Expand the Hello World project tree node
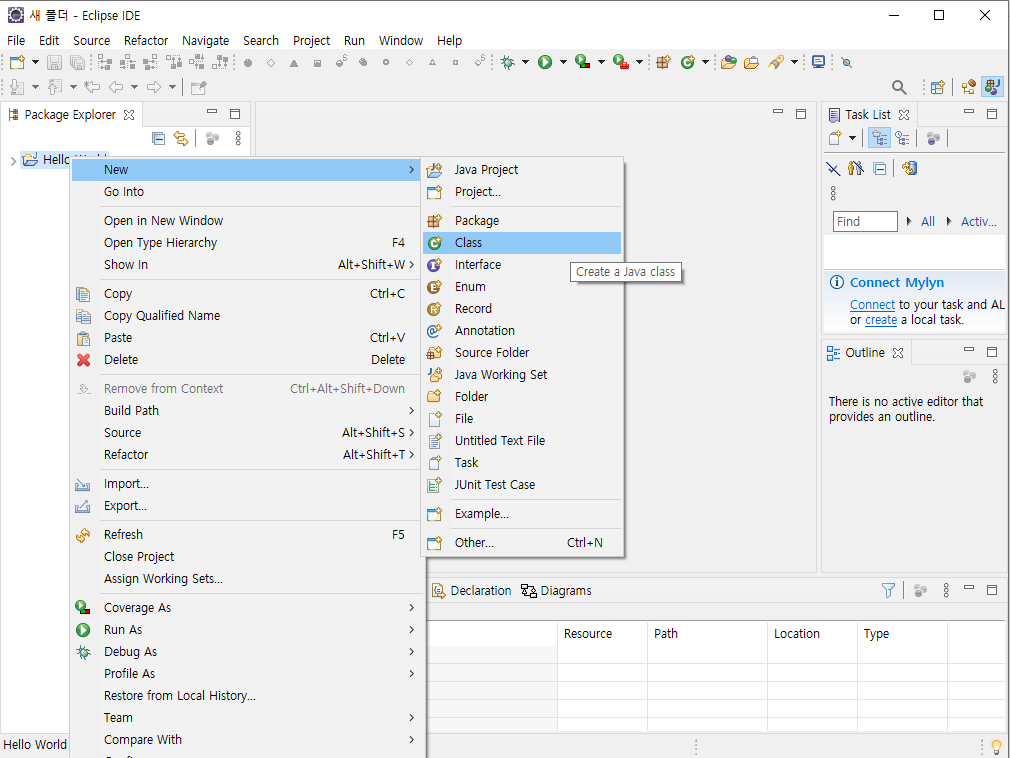Screen dimensions: 1010x758 13,160
